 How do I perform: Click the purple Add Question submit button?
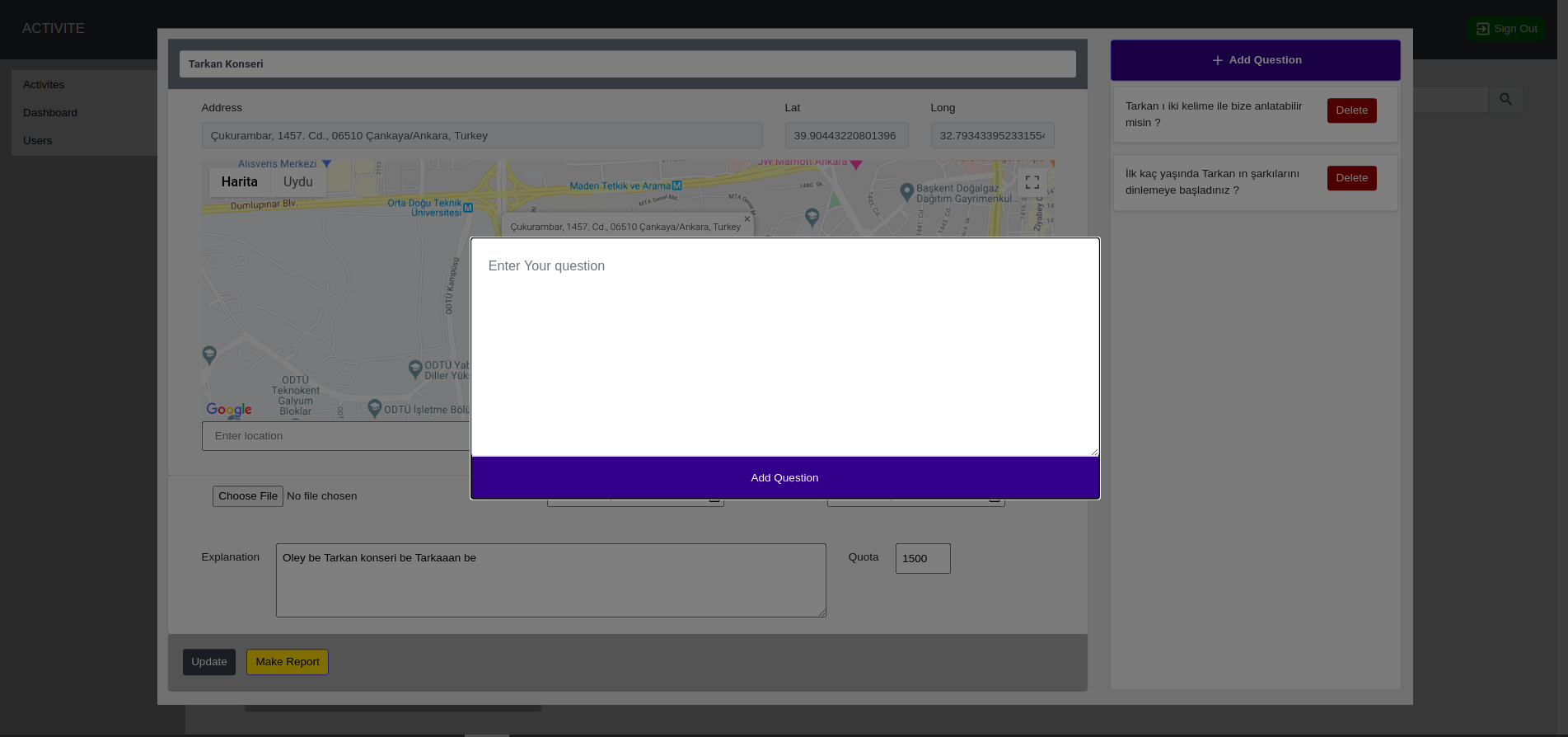pos(784,478)
